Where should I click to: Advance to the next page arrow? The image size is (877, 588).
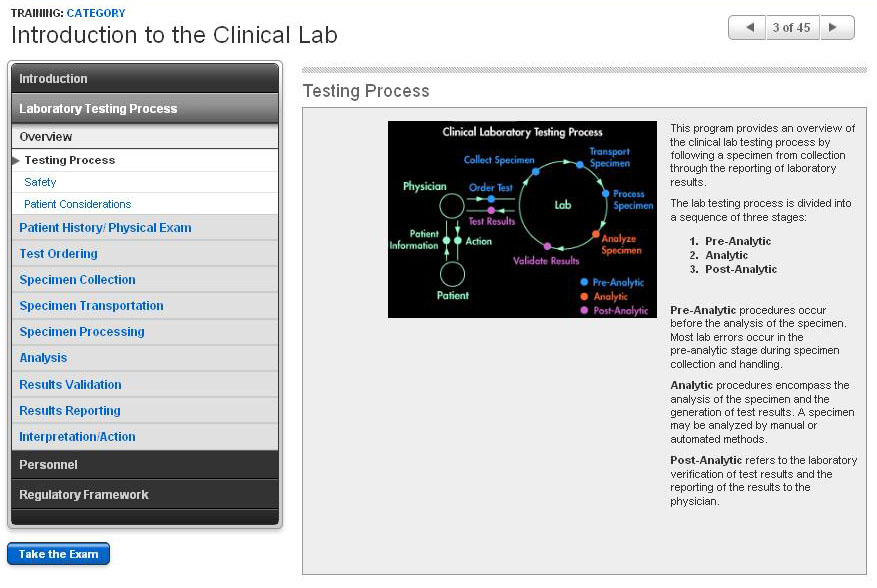point(836,28)
